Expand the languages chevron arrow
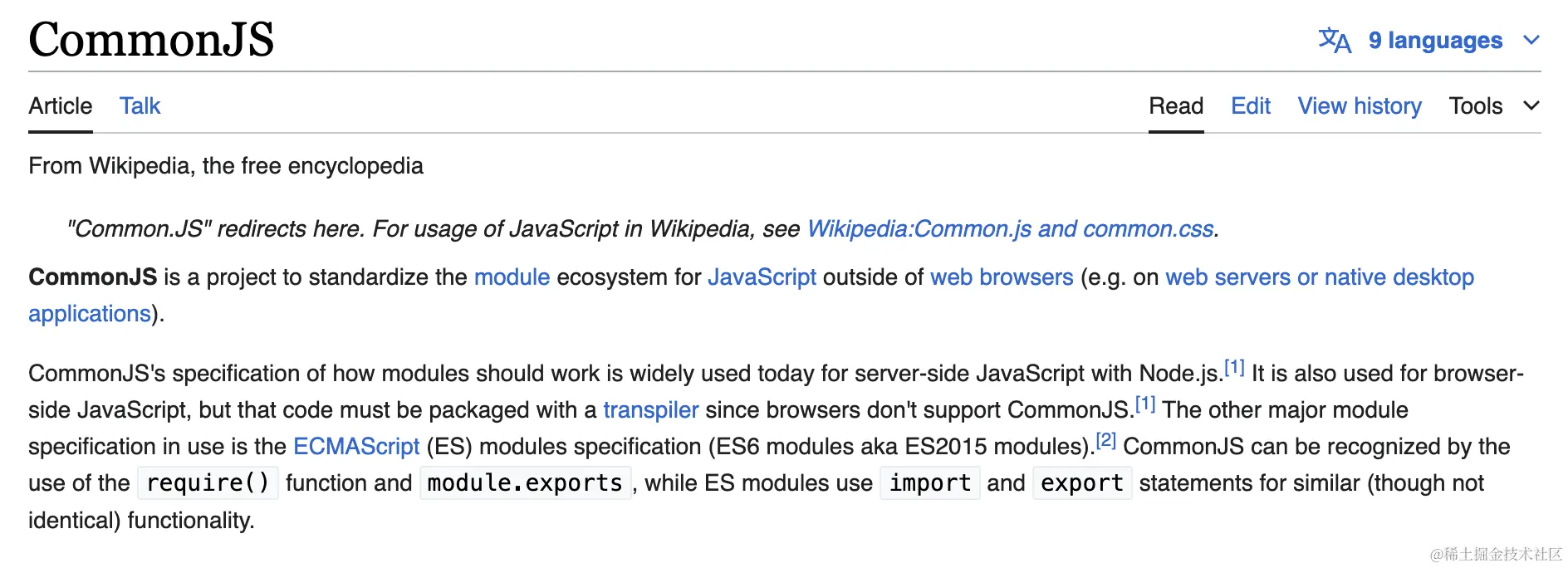 [1531, 40]
